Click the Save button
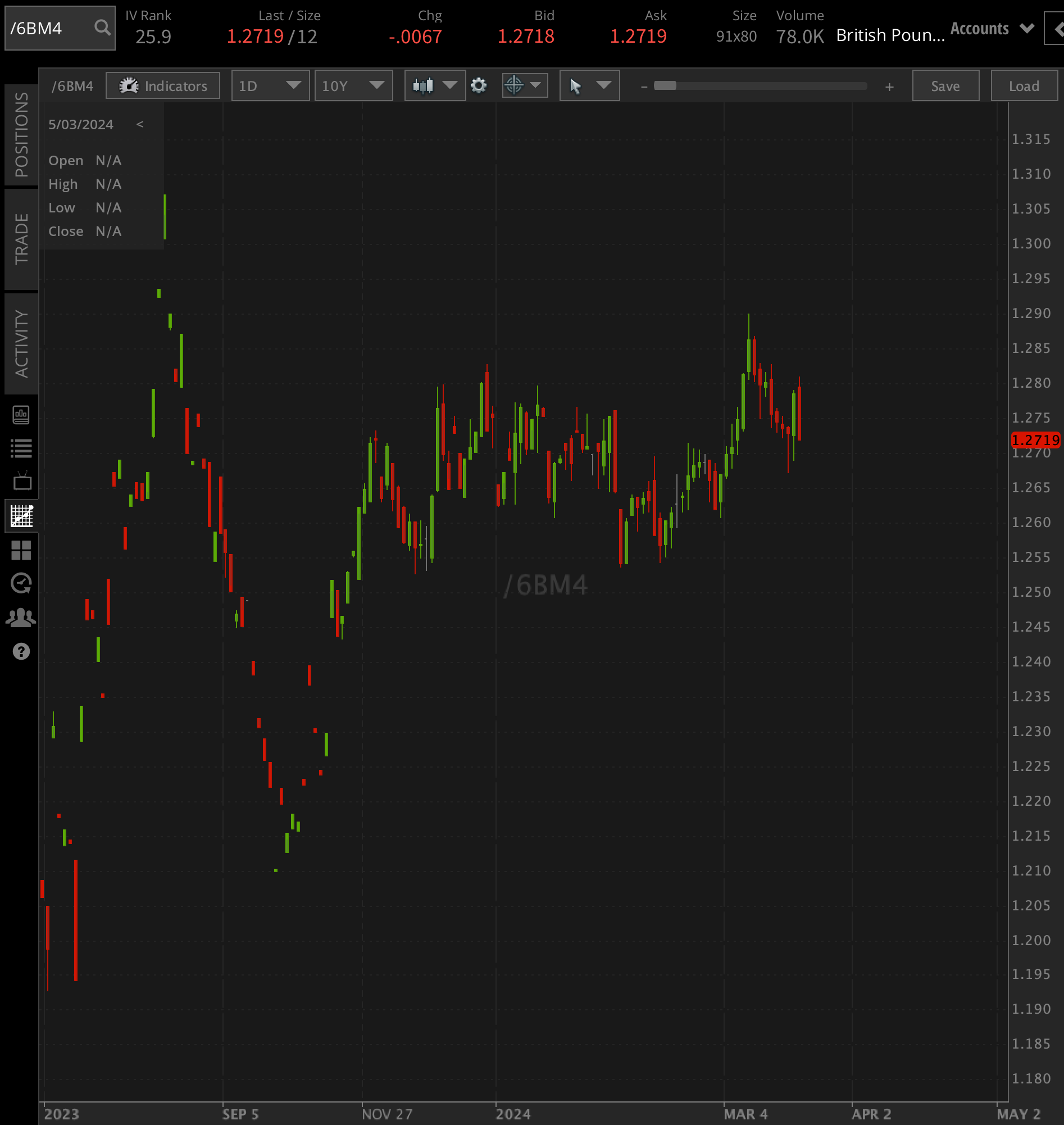Image resolution: width=1064 pixels, height=1125 pixels. coord(945,85)
